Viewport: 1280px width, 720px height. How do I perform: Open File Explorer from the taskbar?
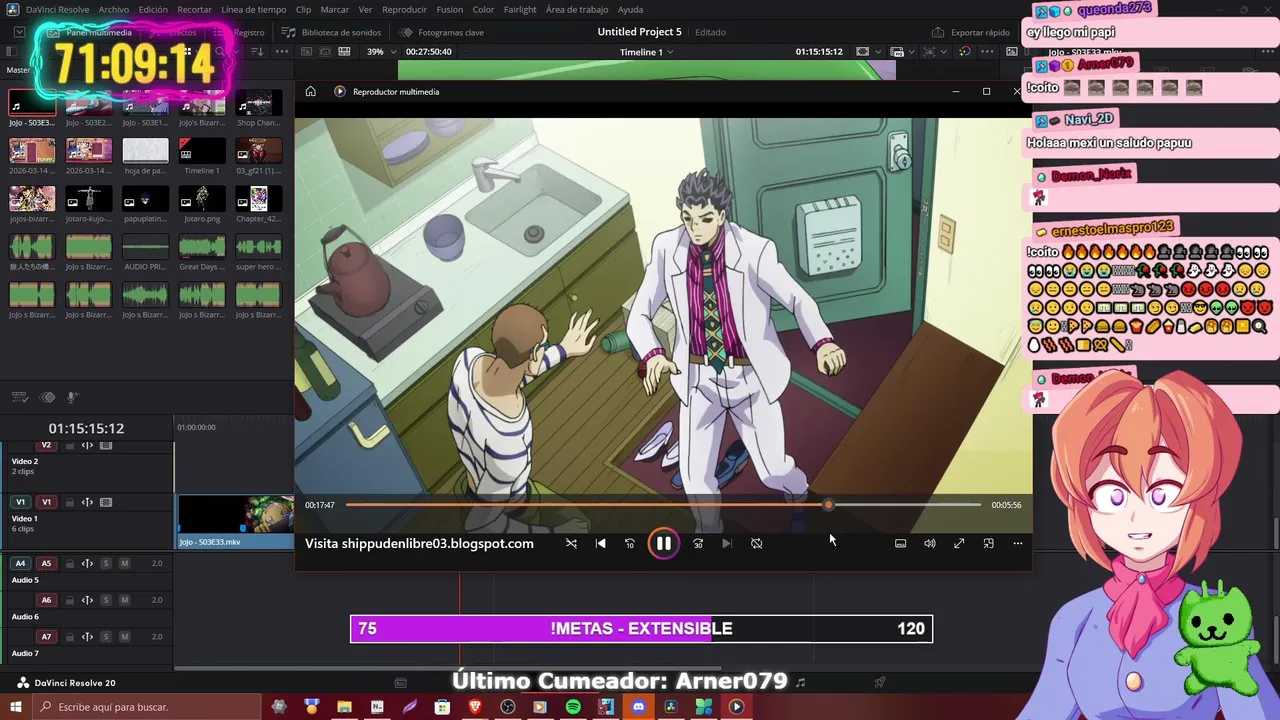344,707
